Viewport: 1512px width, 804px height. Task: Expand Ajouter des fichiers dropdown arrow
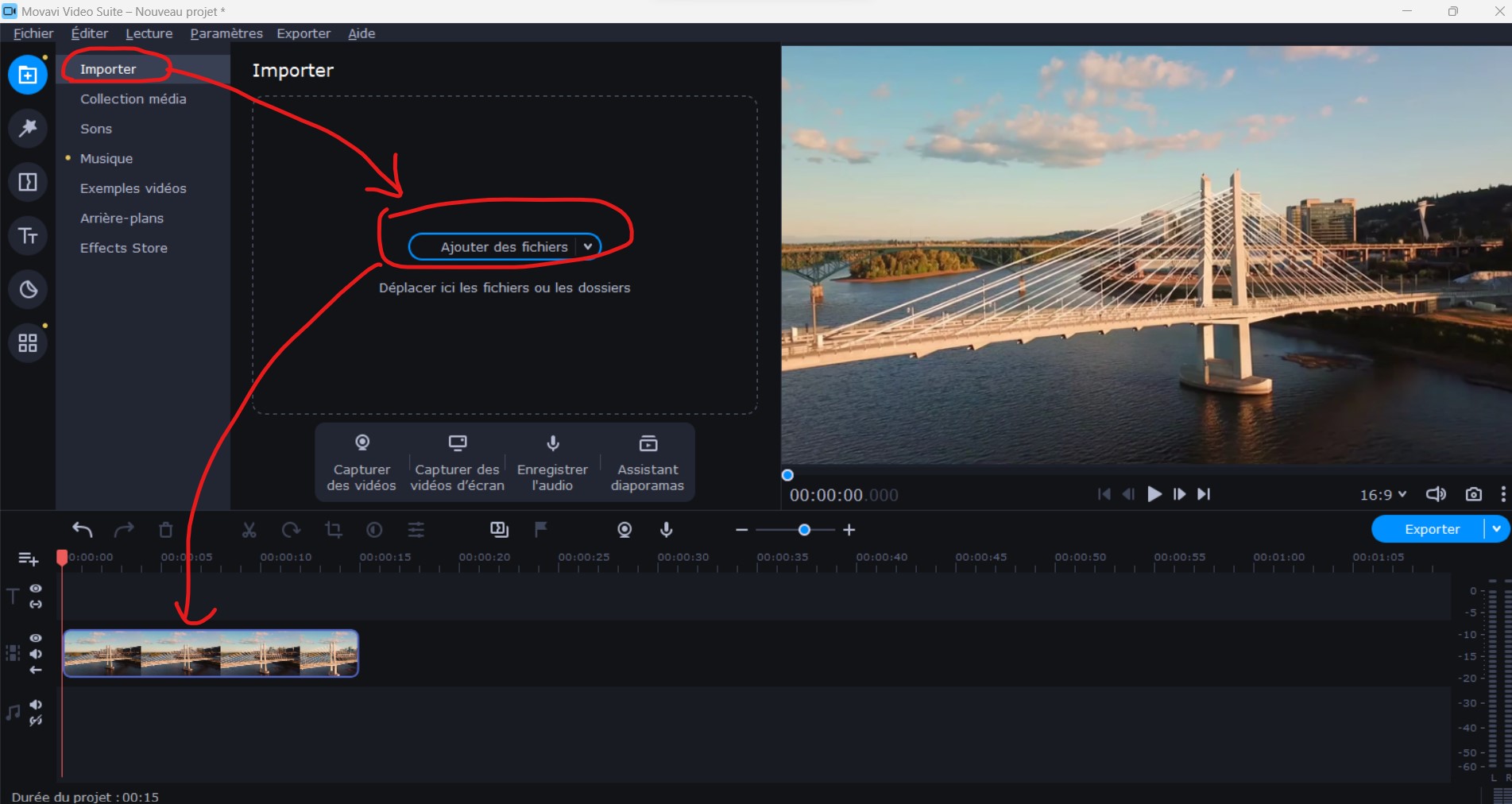click(x=588, y=247)
